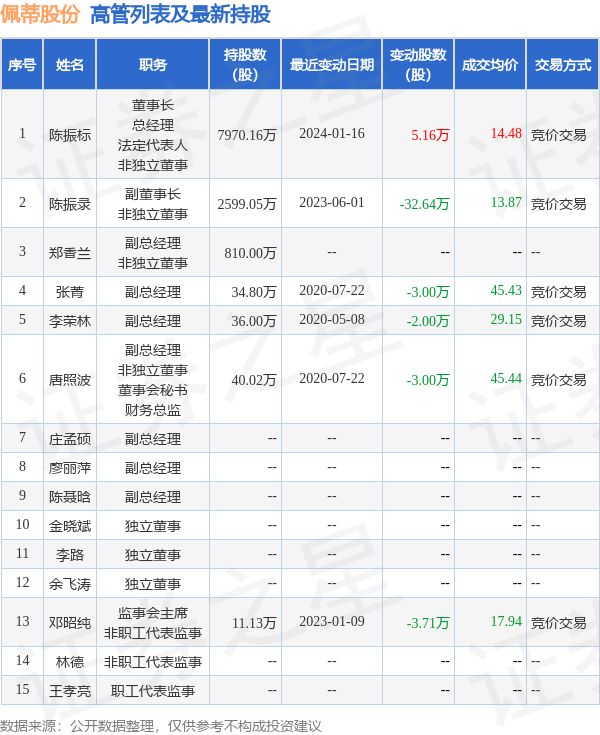The height and width of the screenshot is (735, 600).
Task: Click the name 陈振录
Action: pos(70,204)
